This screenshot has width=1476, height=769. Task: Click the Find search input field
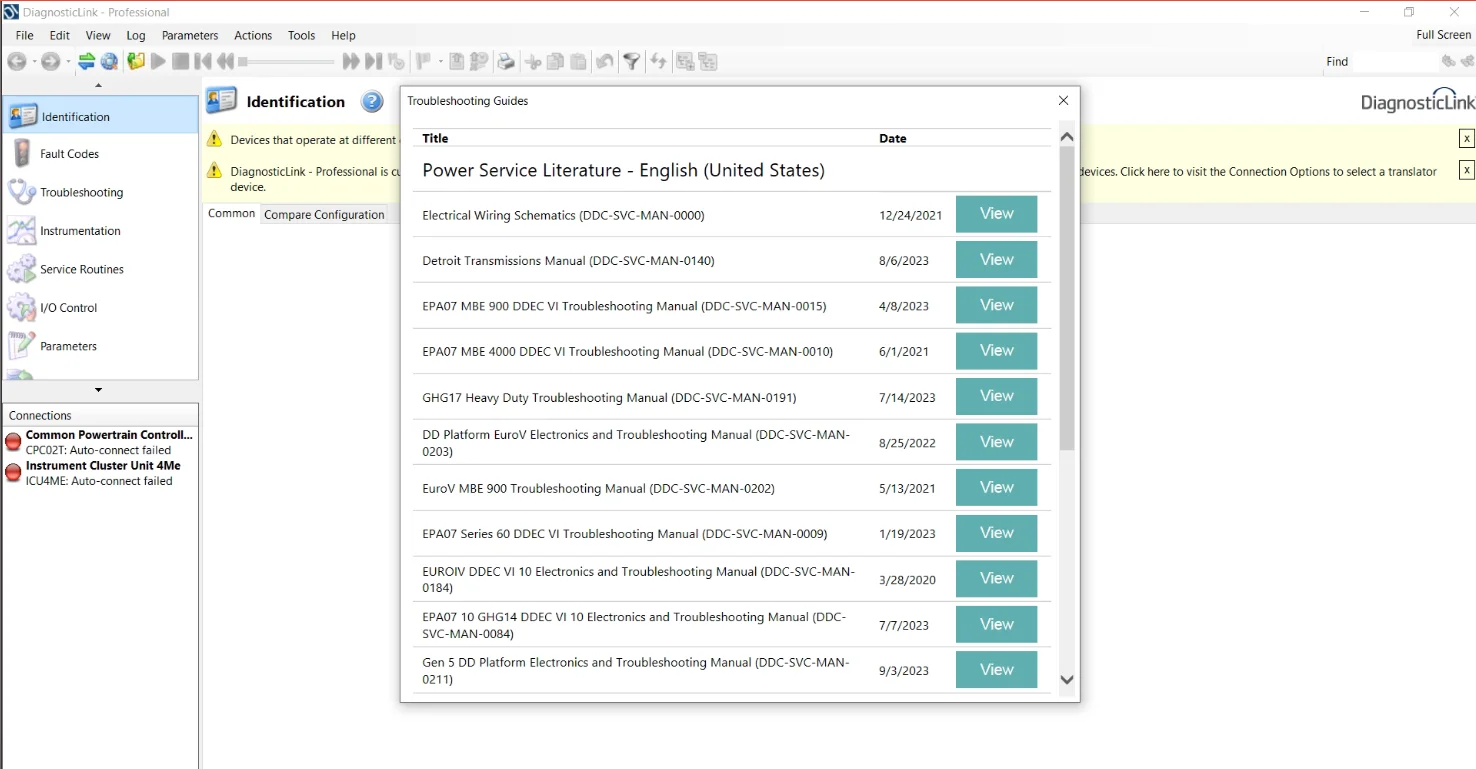[1395, 62]
